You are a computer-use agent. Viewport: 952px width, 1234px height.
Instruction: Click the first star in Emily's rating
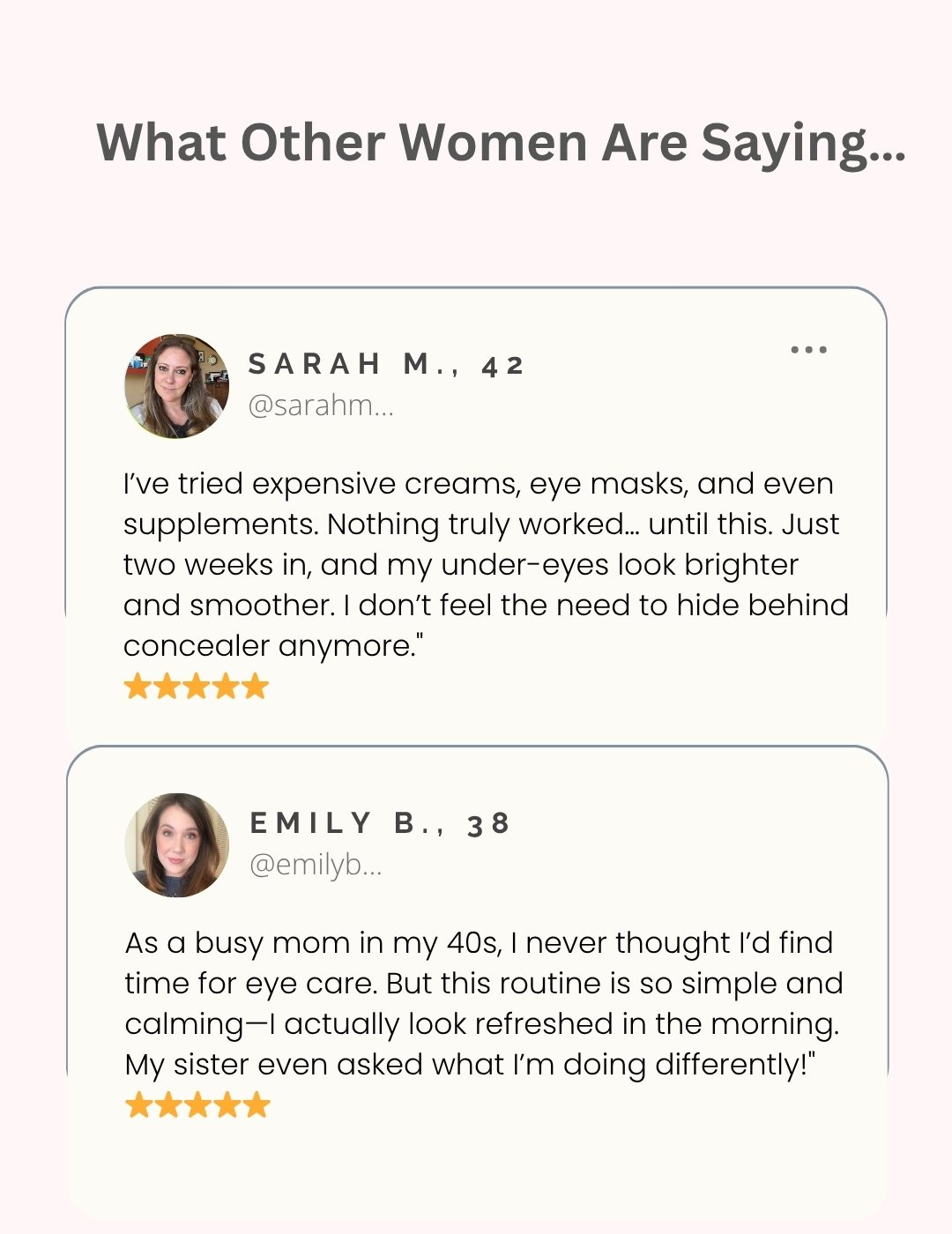point(138,1104)
